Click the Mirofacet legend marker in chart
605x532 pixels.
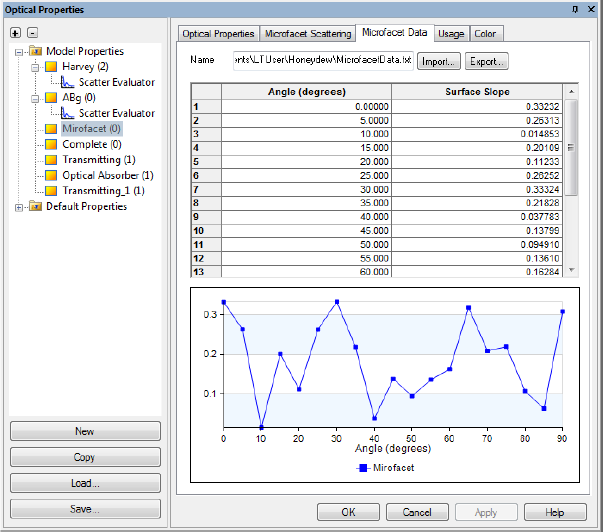tap(363, 468)
